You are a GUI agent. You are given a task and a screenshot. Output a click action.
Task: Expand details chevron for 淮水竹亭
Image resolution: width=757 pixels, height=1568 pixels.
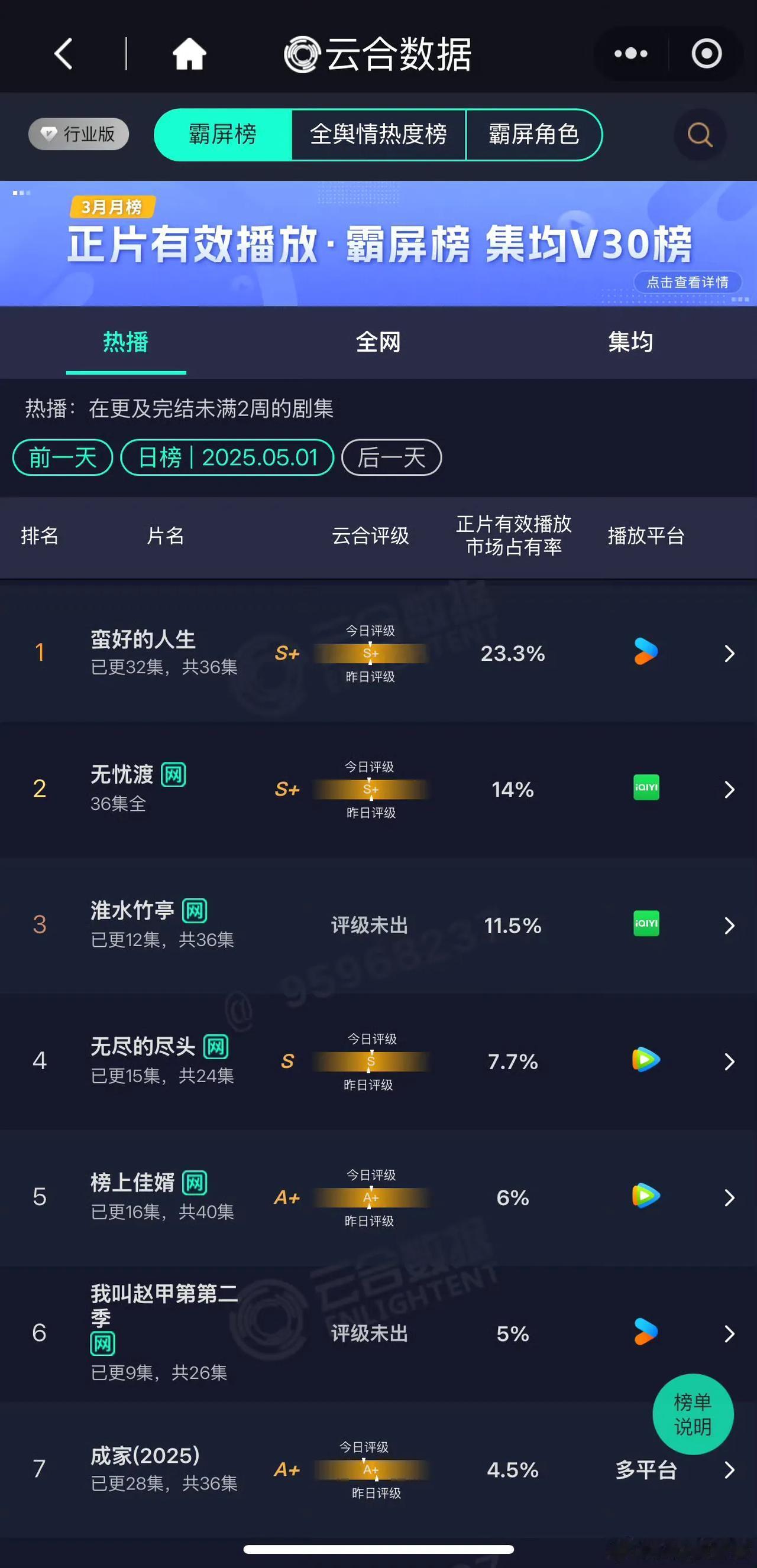pos(729,926)
